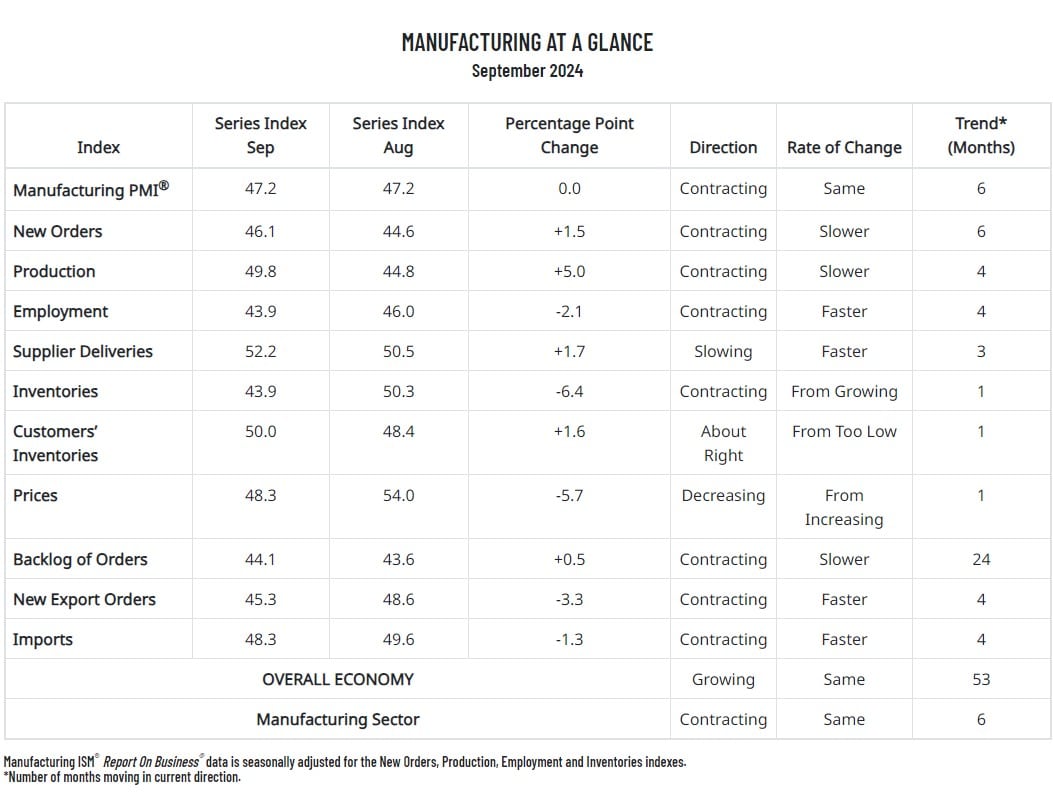1053x792 pixels.
Task: Select the New Orders row label
Action: [57, 231]
